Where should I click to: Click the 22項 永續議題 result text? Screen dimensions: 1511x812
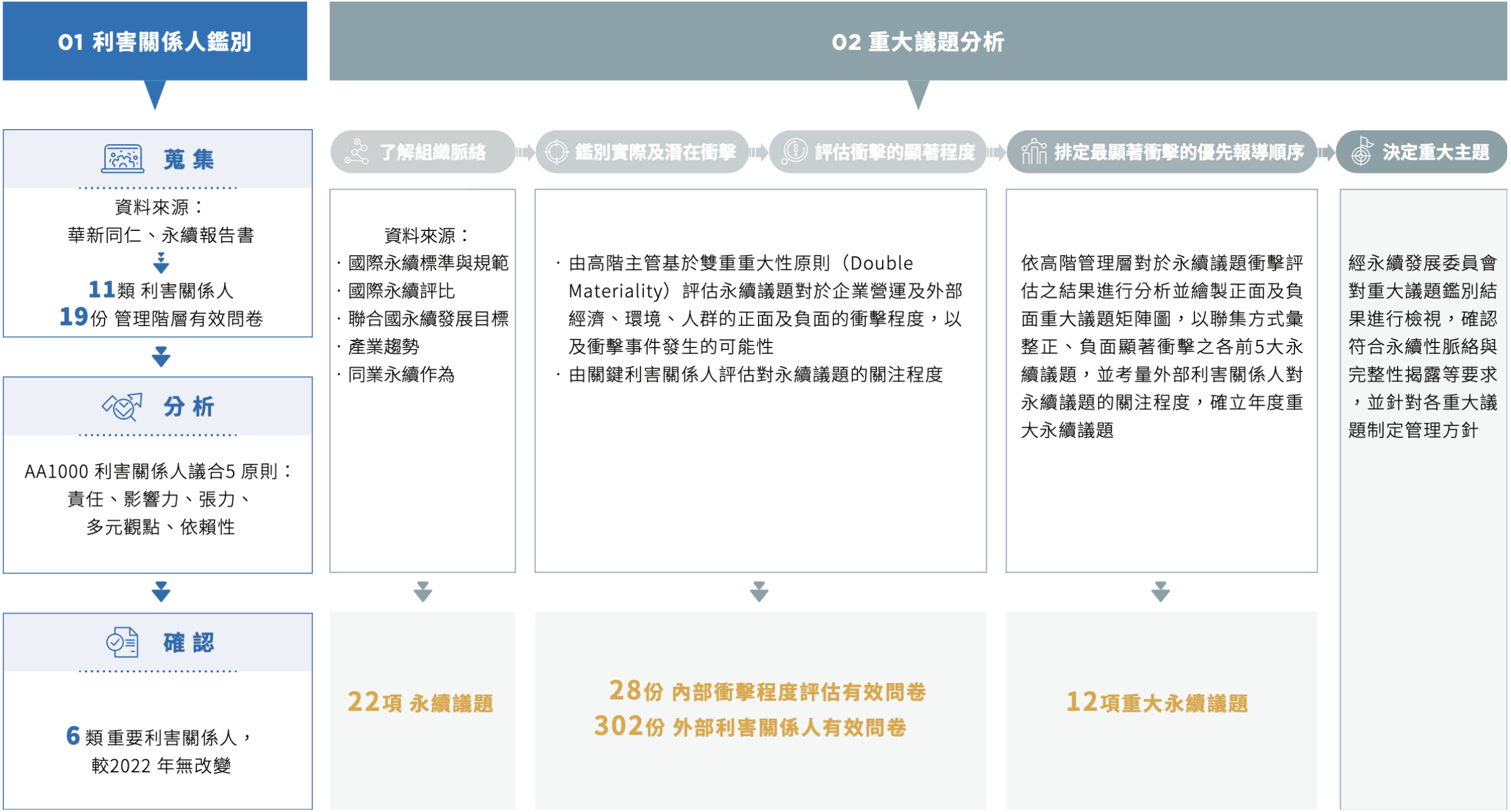click(x=421, y=702)
